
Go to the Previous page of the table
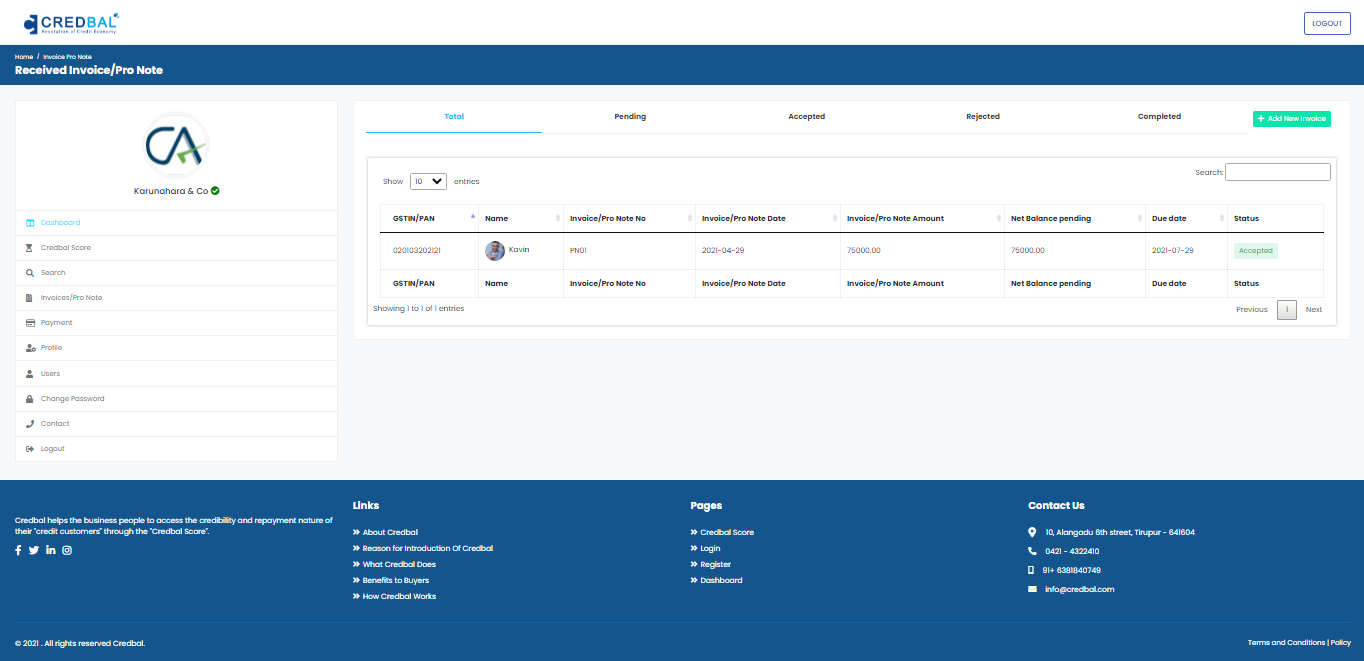[x=1252, y=310]
